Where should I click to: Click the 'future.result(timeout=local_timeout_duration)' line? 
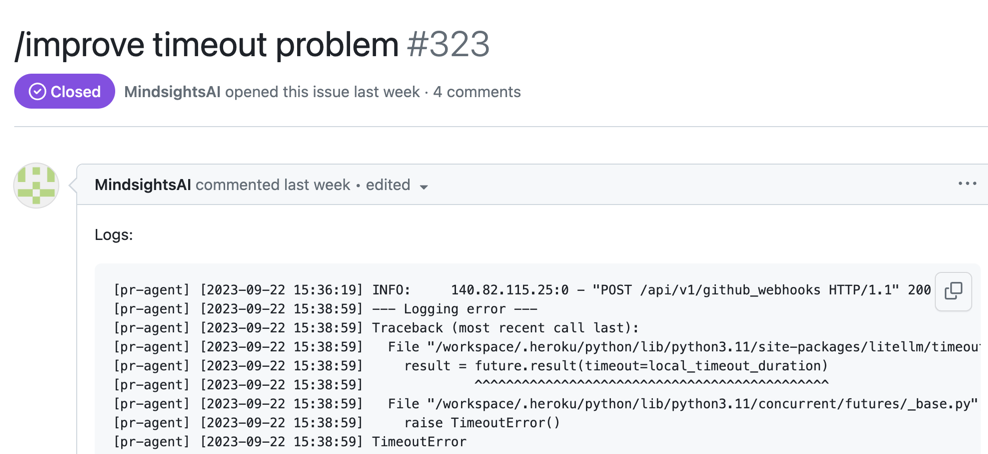tap(616, 366)
